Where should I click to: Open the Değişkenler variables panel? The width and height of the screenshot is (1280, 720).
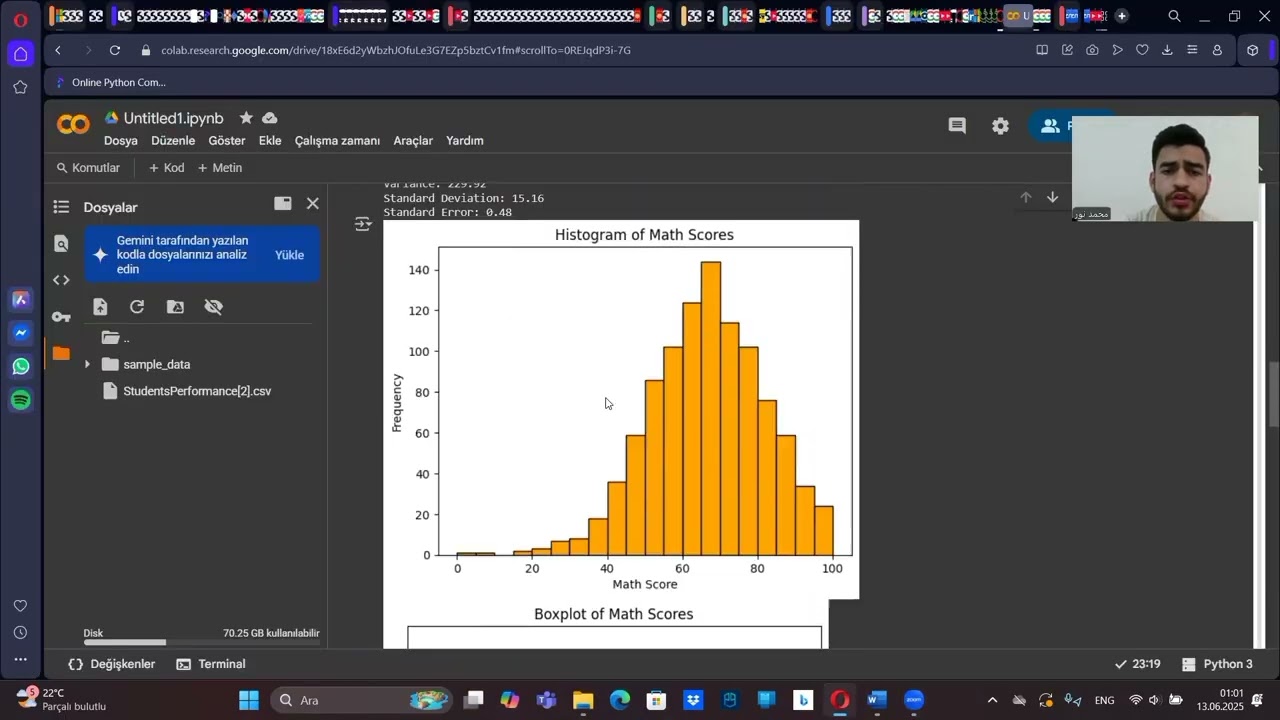click(x=111, y=664)
